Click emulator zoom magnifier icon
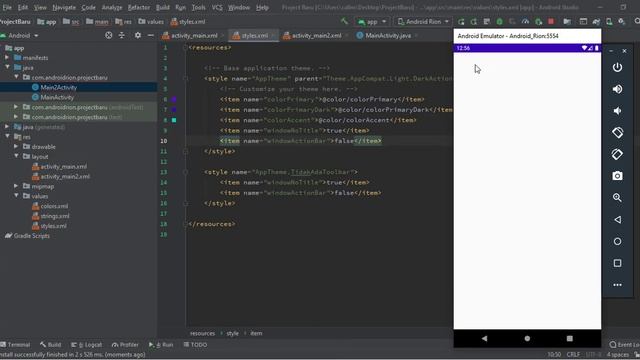640x360 pixels. tap(617, 198)
